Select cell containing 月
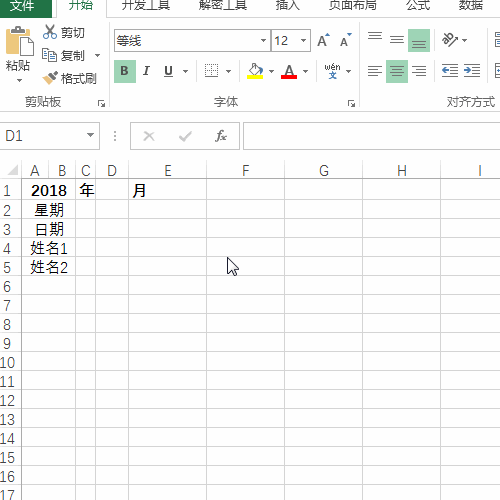This screenshot has height=500, width=500. (x=167, y=190)
